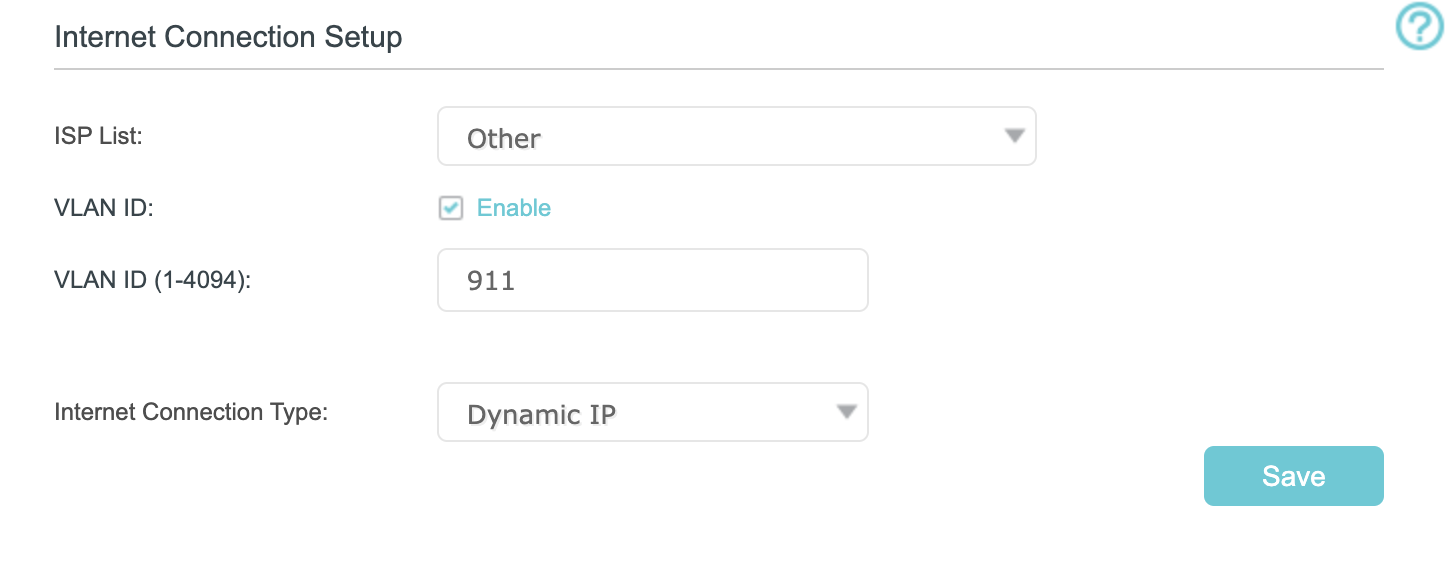Click the checkmark inside the Enable box

[x=452, y=208]
